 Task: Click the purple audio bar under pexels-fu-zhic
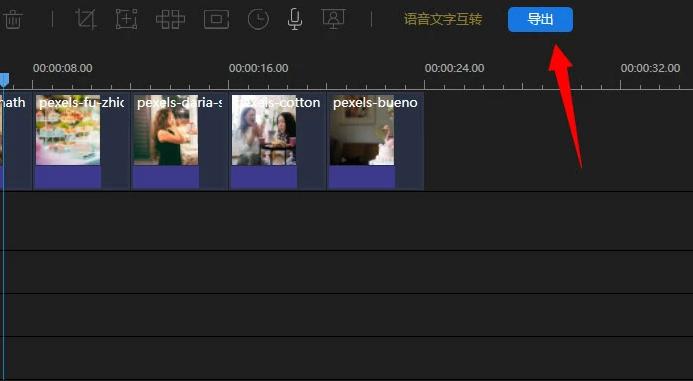coord(68,177)
